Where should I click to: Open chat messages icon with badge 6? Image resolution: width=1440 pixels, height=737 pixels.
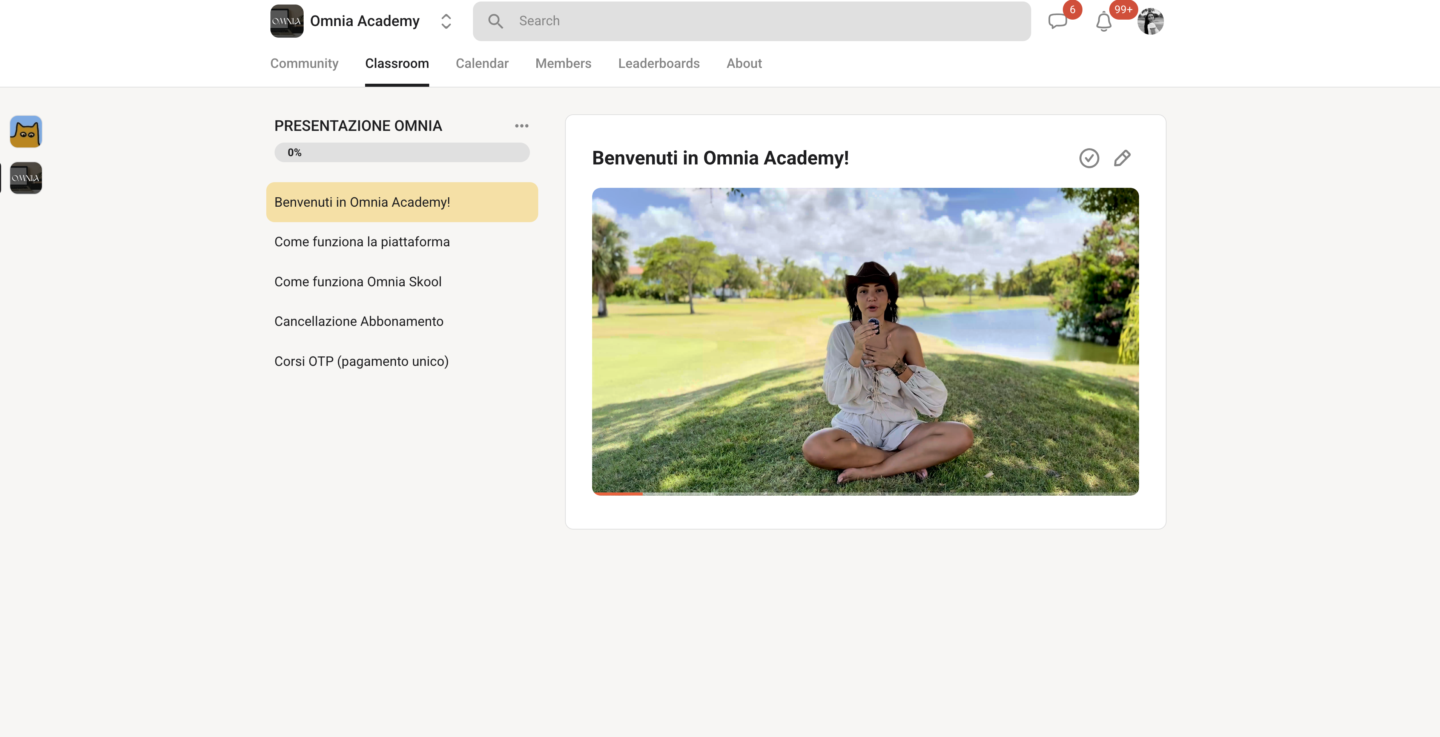click(x=1058, y=21)
